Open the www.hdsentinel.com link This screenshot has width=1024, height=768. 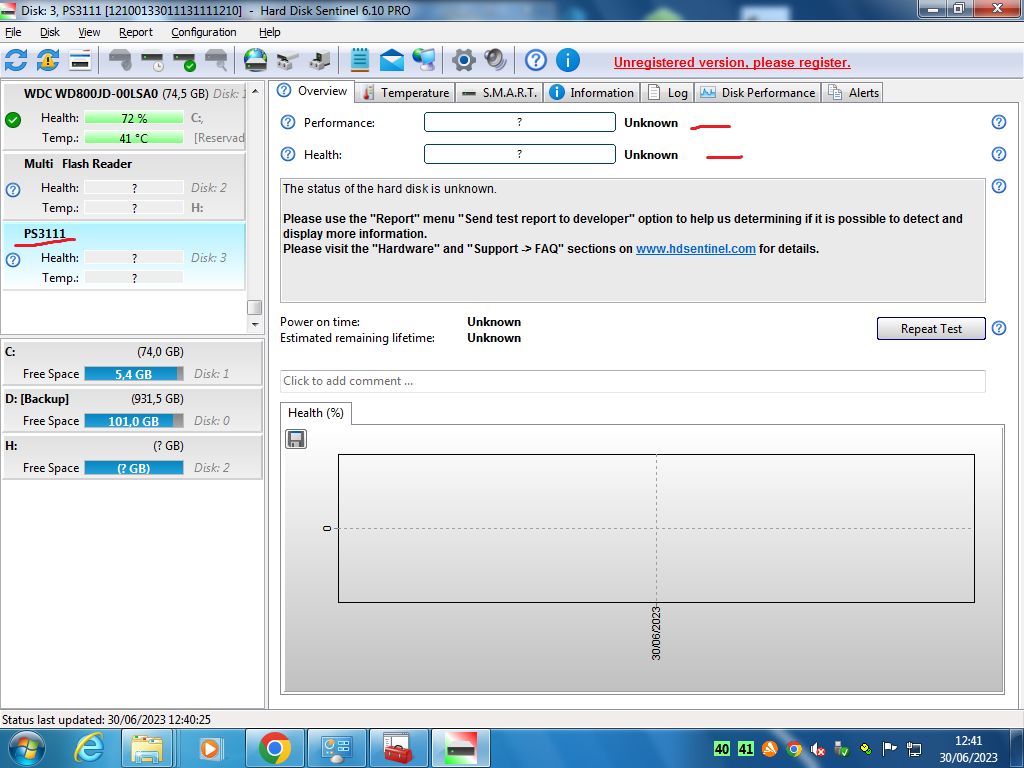pos(696,249)
